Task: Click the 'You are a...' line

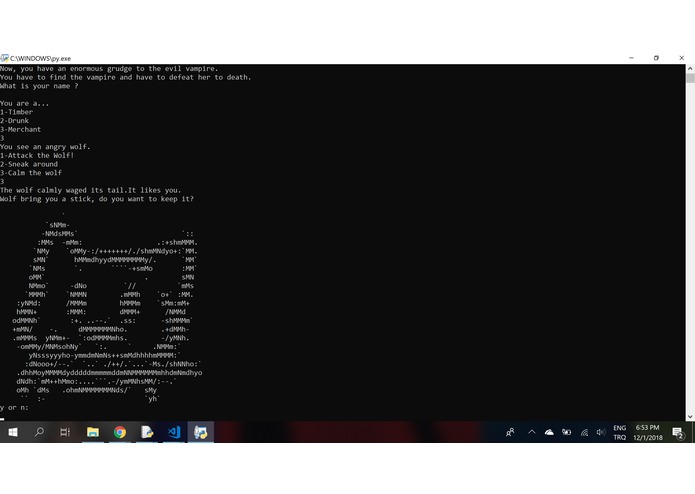Action: tap(24, 103)
